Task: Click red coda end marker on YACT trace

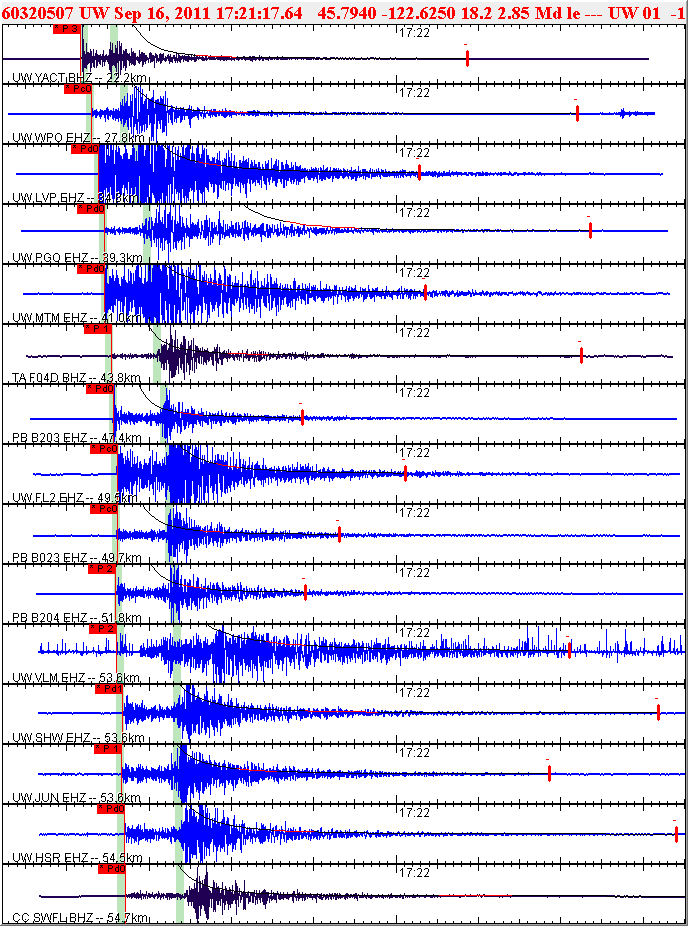Action: coord(467,59)
